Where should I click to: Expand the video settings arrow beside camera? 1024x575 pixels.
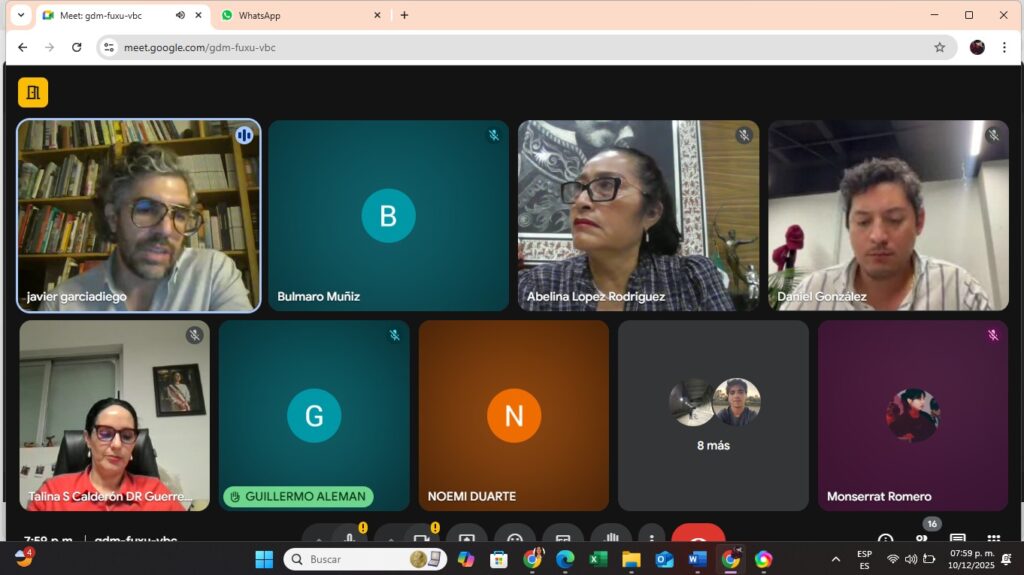pyautogui.click(x=391, y=538)
